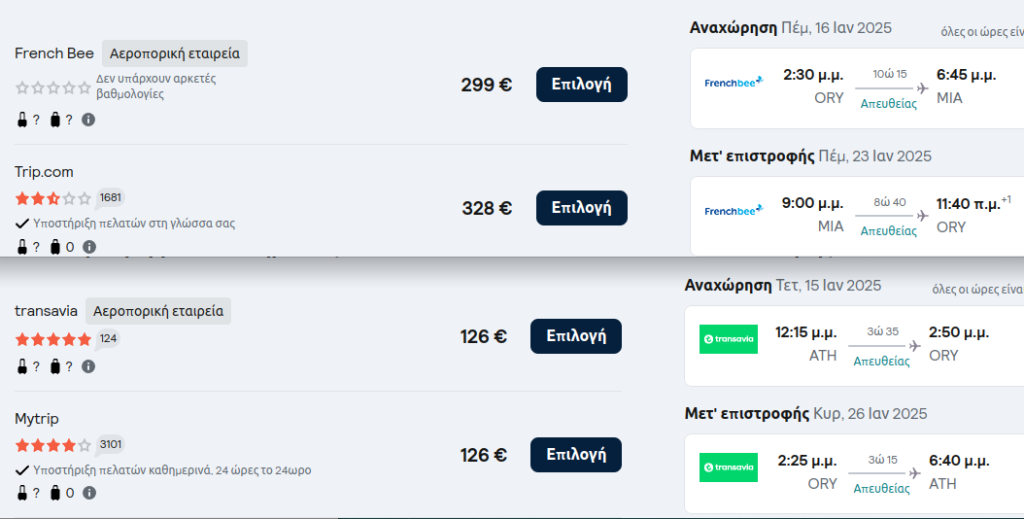Click the transavia logo on ATH–ORY flight

pos(728,339)
